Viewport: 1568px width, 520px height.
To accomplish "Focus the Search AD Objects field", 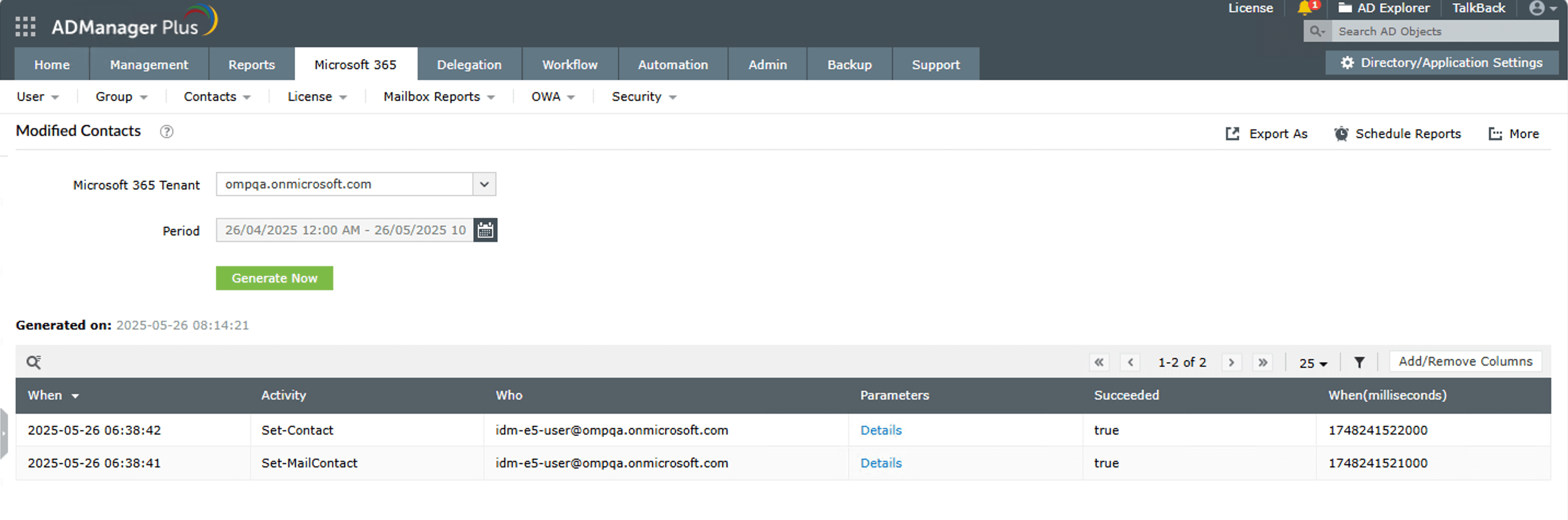I will coord(1443,31).
